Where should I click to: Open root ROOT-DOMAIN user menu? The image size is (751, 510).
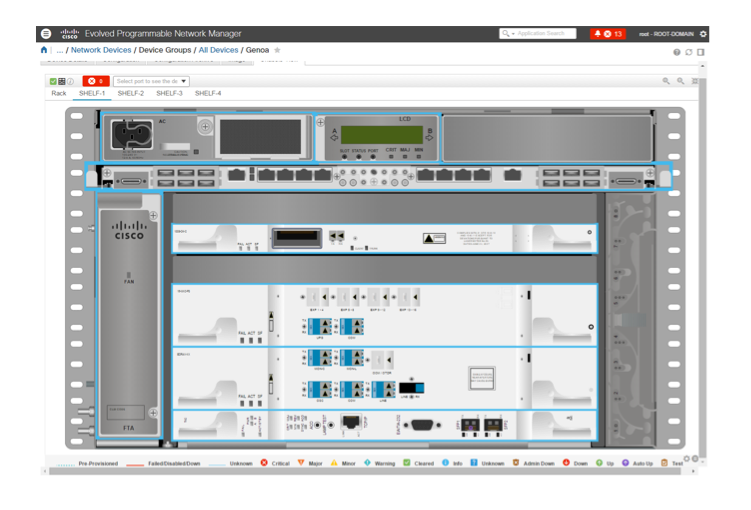[666, 34]
